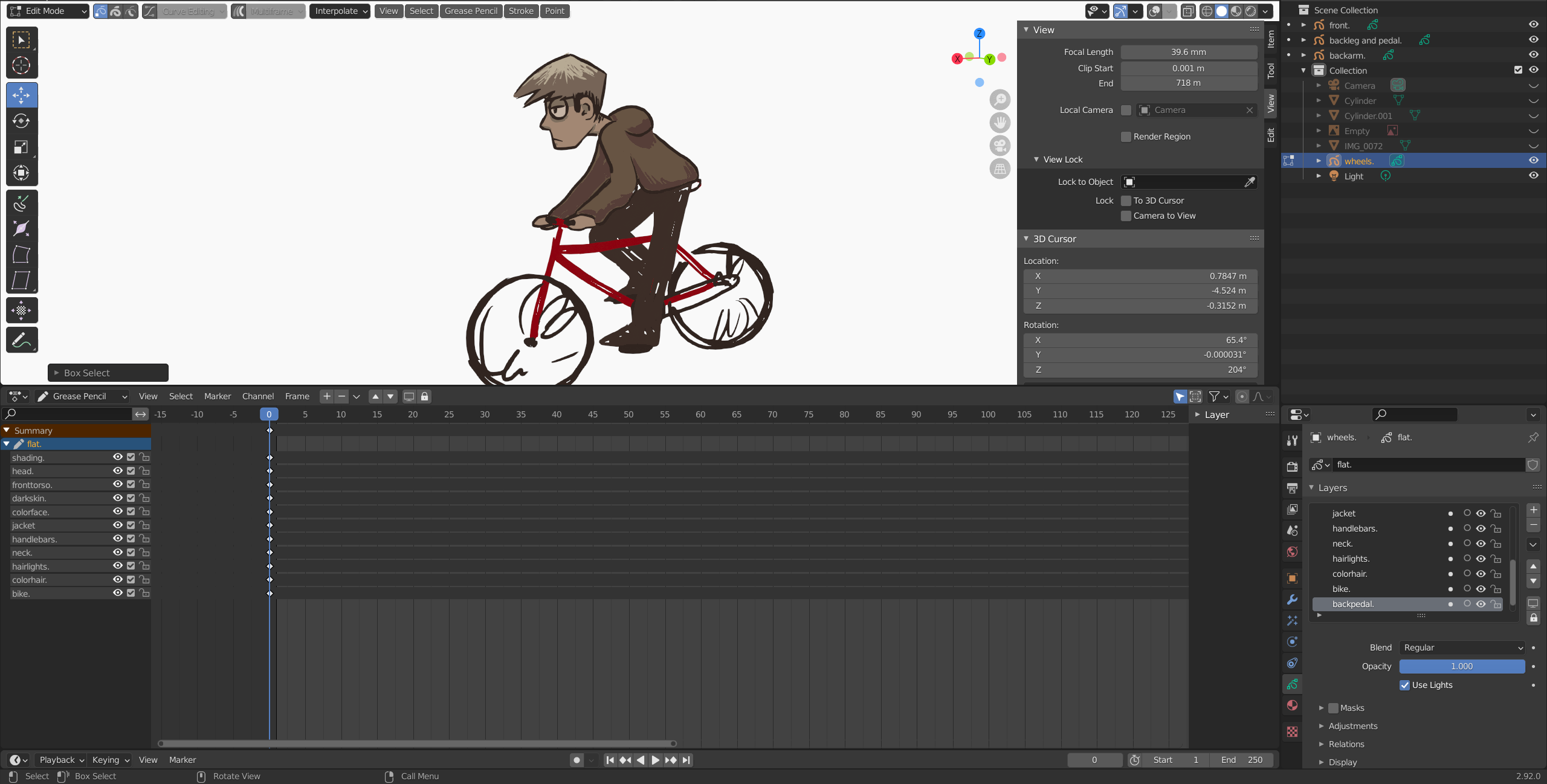This screenshot has height=784, width=1547.
Task: Open the Material properties tab icon
Action: click(x=1292, y=705)
